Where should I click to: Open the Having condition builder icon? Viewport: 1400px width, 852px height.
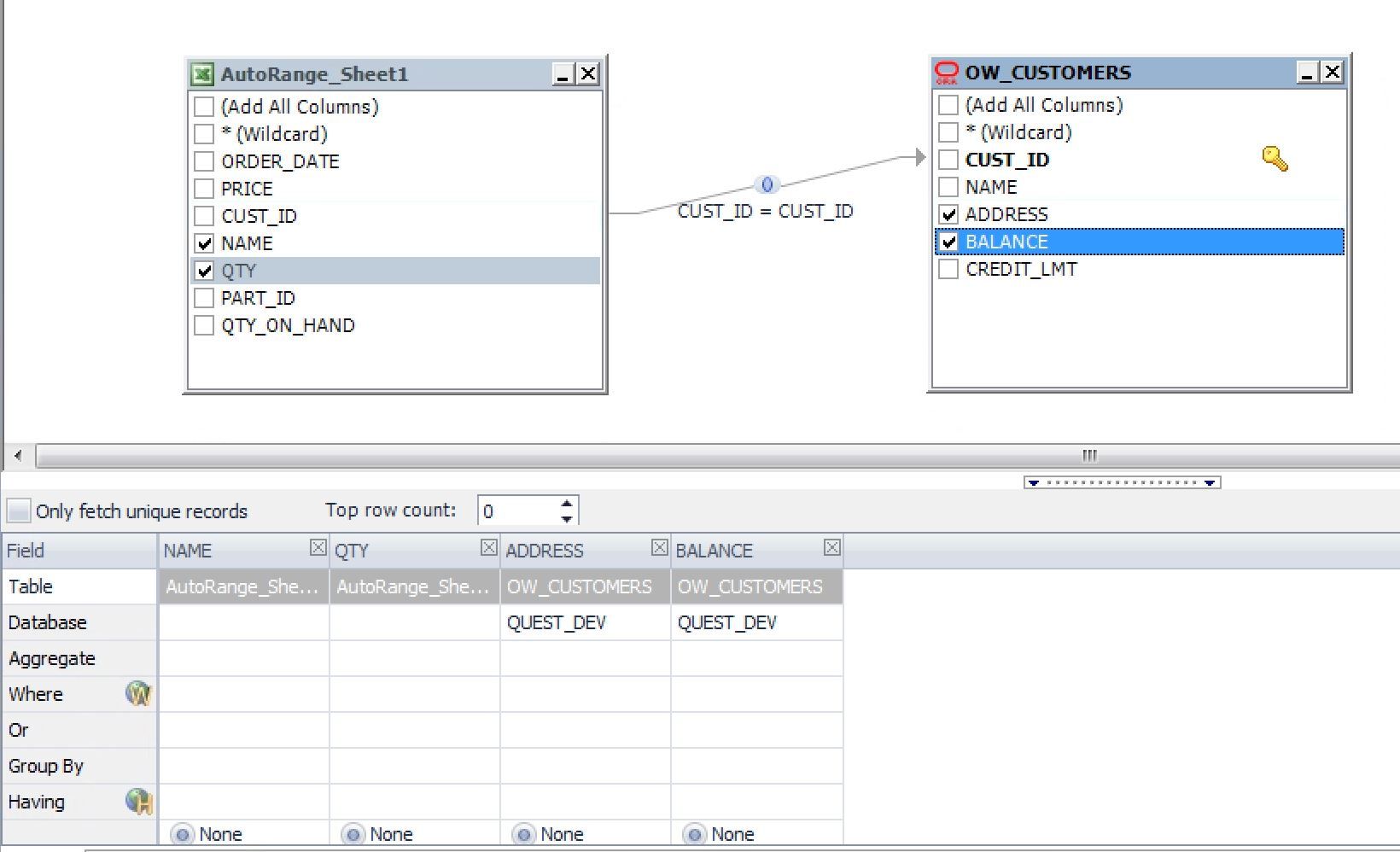tap(138, 802)
